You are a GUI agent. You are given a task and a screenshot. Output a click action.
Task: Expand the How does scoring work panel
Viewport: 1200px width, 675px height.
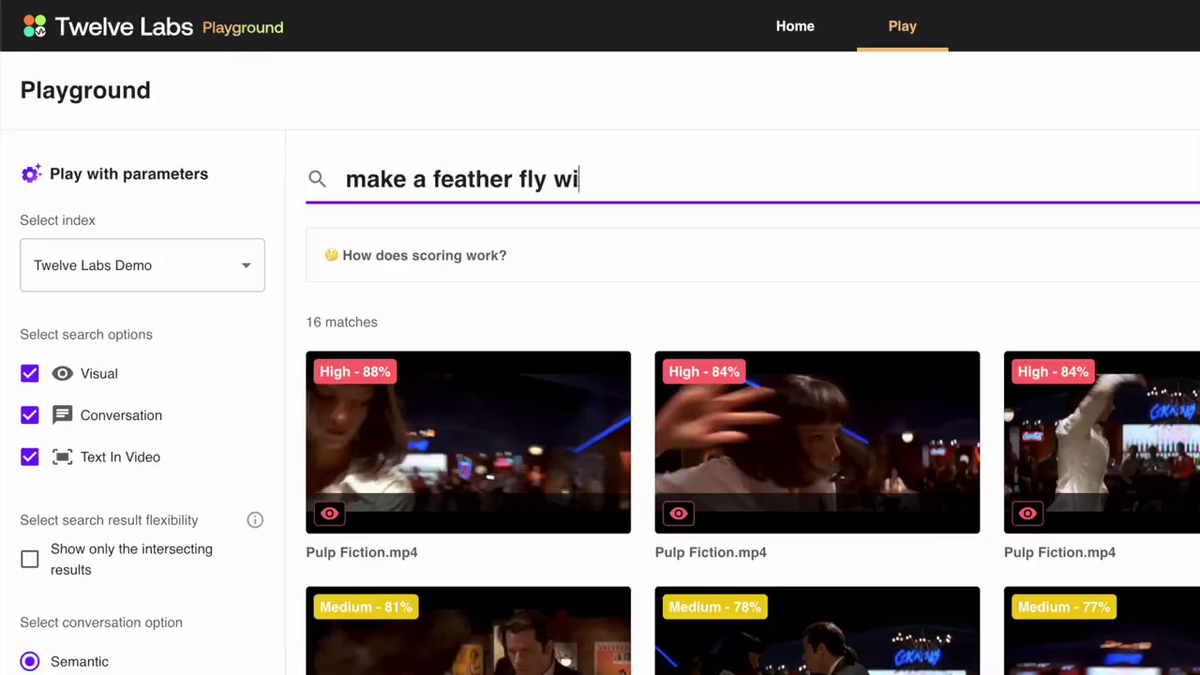coord(753,255)
